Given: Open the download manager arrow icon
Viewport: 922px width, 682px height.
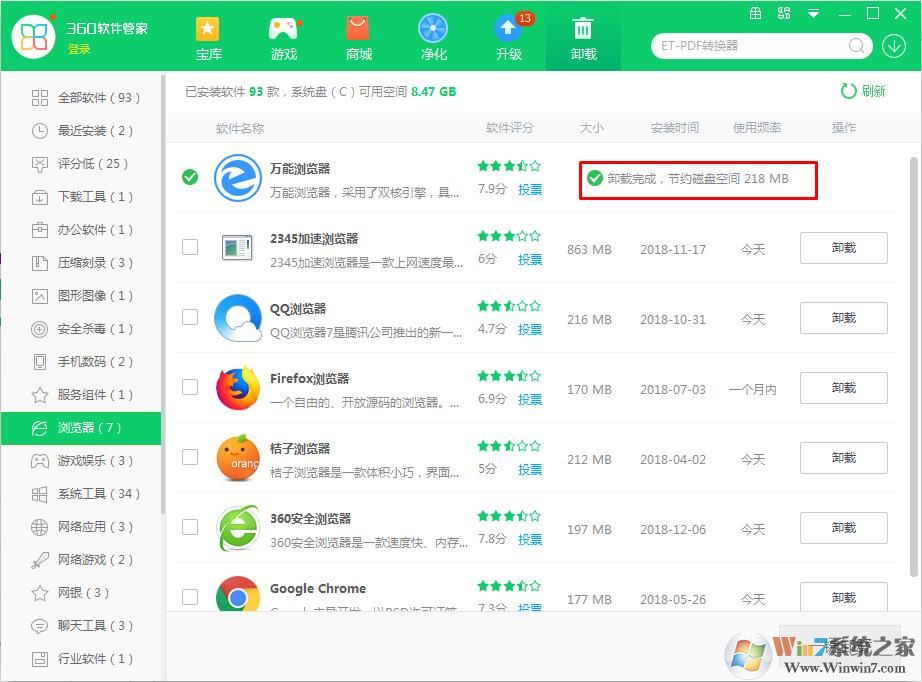Looking at the screenshot, I should 893,46.
